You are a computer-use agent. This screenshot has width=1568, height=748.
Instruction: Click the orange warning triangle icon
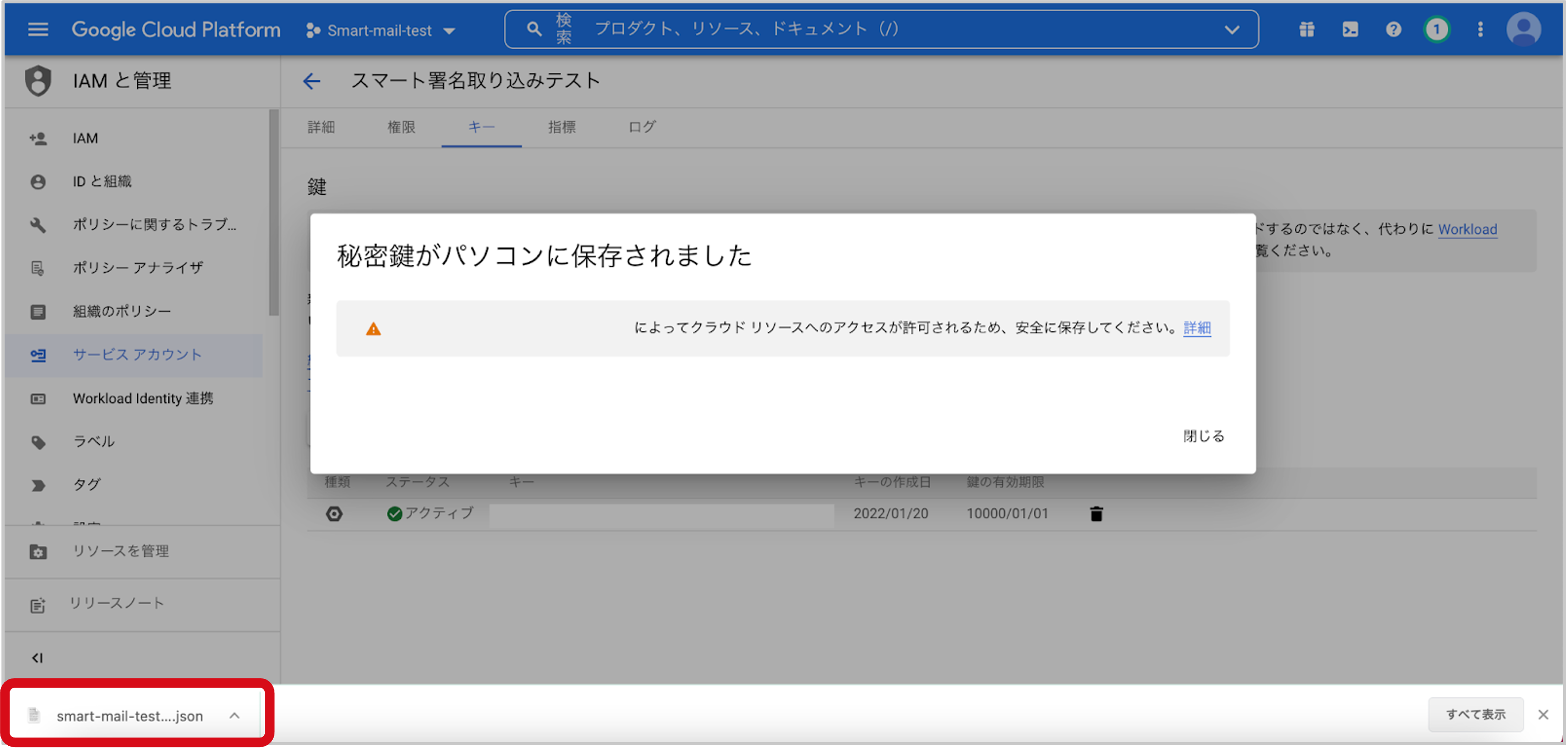[373, 329]
